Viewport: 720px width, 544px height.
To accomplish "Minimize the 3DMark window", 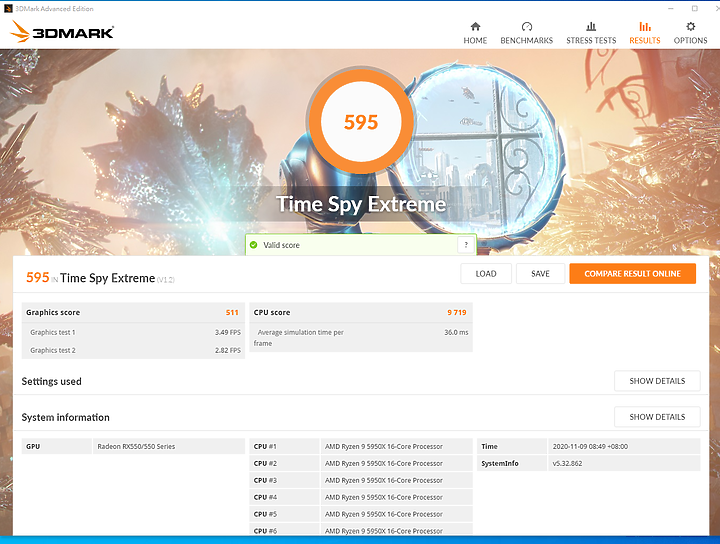I will [x=671, y=8].
